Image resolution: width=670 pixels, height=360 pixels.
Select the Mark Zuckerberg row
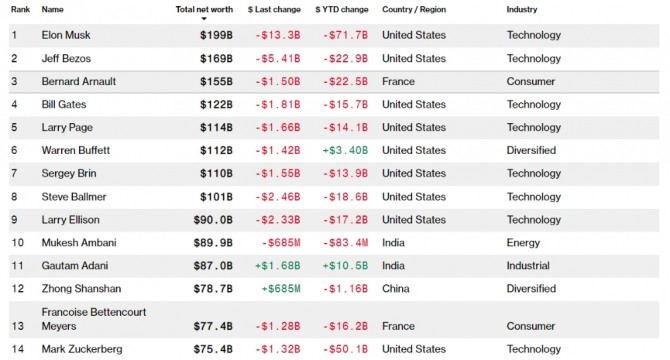[334, 349]
